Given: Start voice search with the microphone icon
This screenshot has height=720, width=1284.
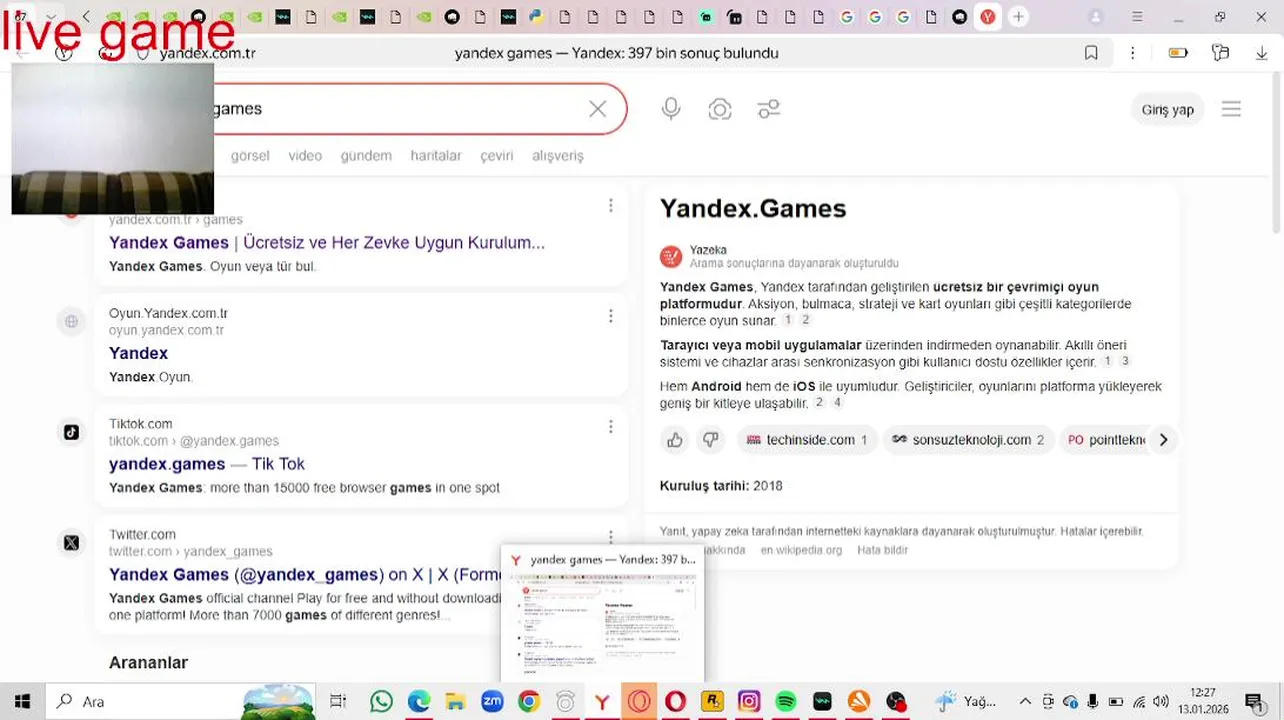Looking at the screenshot, I should (671, 109).
